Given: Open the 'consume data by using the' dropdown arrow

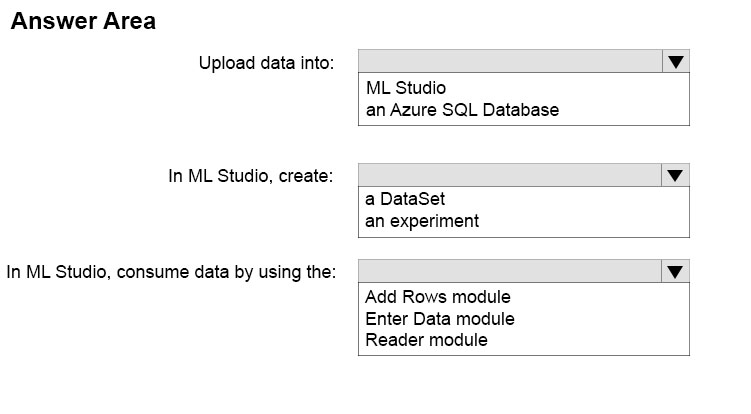Looking at the screenshot, I should 675,271.
